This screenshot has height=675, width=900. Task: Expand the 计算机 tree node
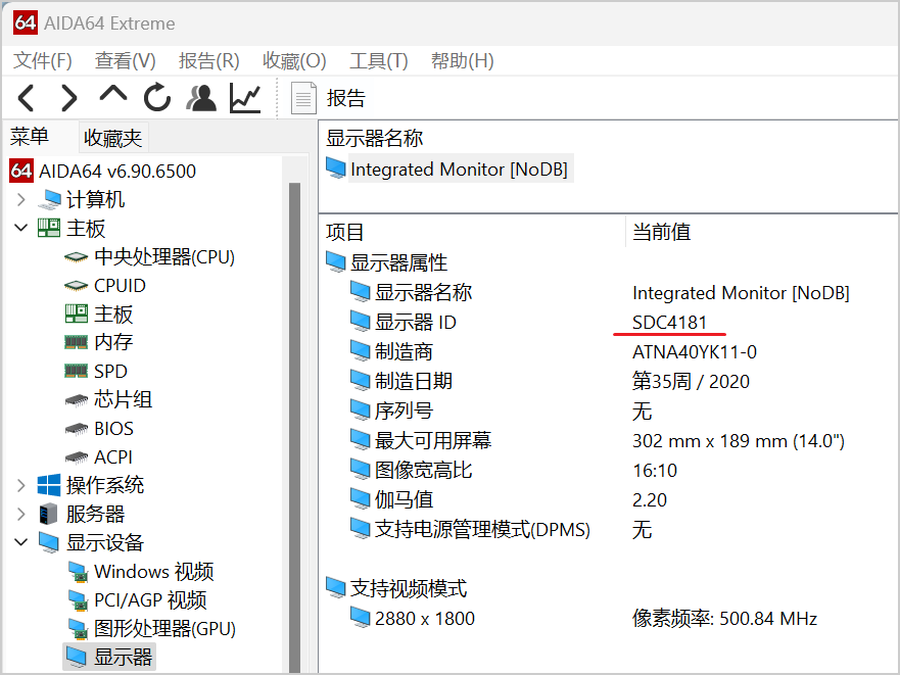click(x=21, y=199)
